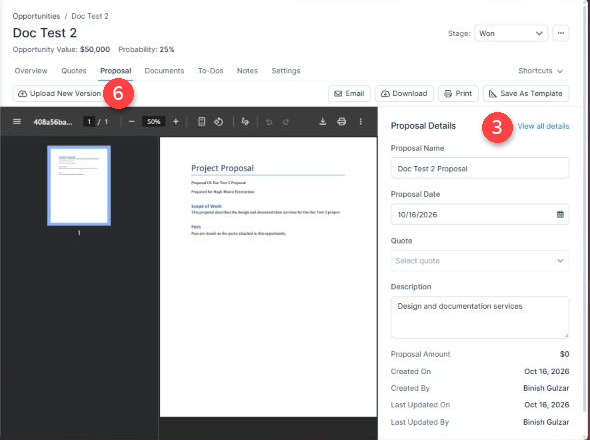This screenshot has width=590, height=440.
Task: Click the Last Updated On date value
Action: 547,405
